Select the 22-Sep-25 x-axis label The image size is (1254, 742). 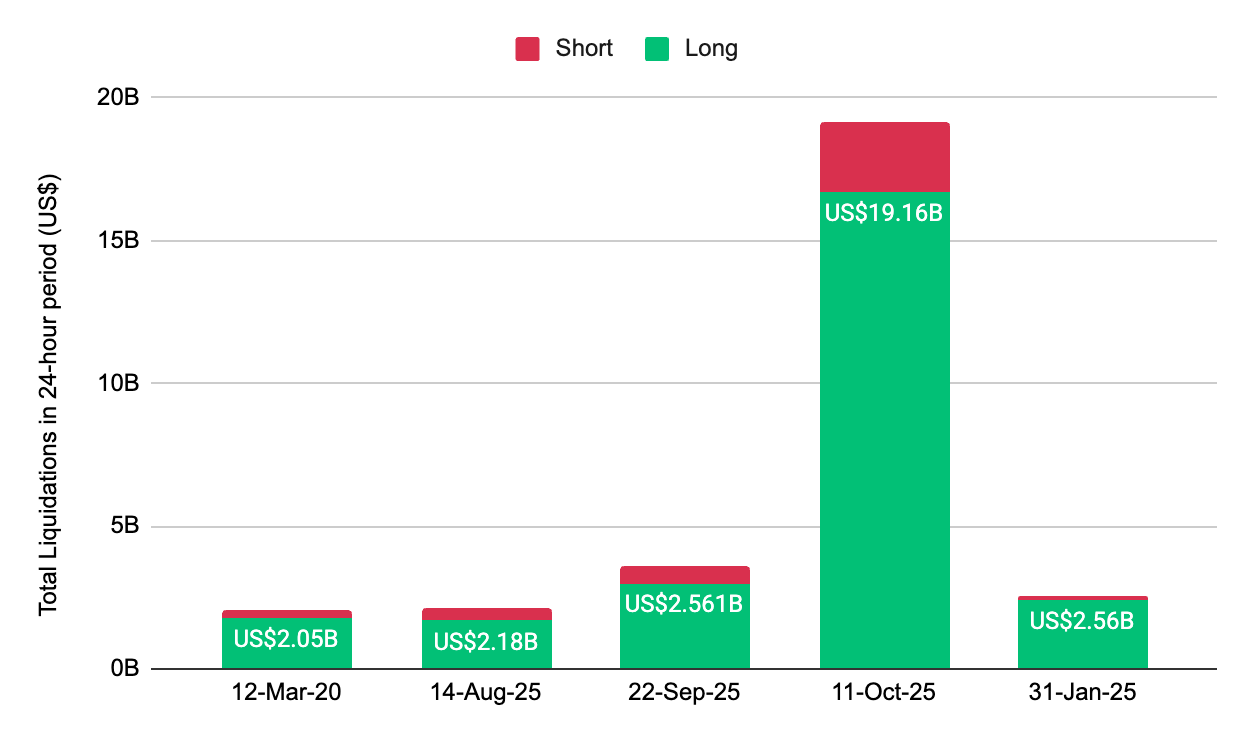[685, 693]
